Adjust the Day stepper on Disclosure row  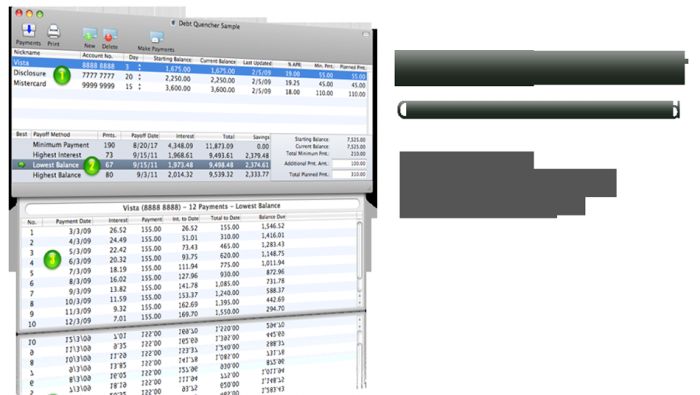[139, 77]
